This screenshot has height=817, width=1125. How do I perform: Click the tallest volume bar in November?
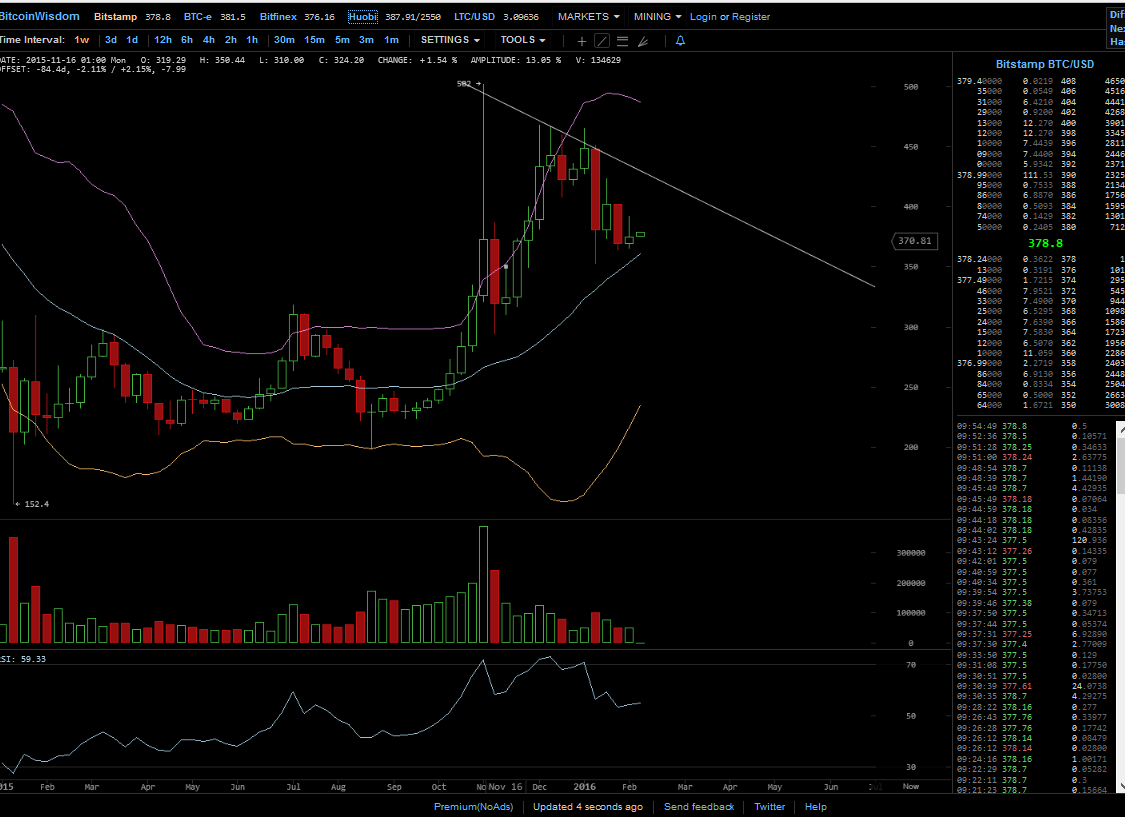pyautogui.click(x=484, y=585)
